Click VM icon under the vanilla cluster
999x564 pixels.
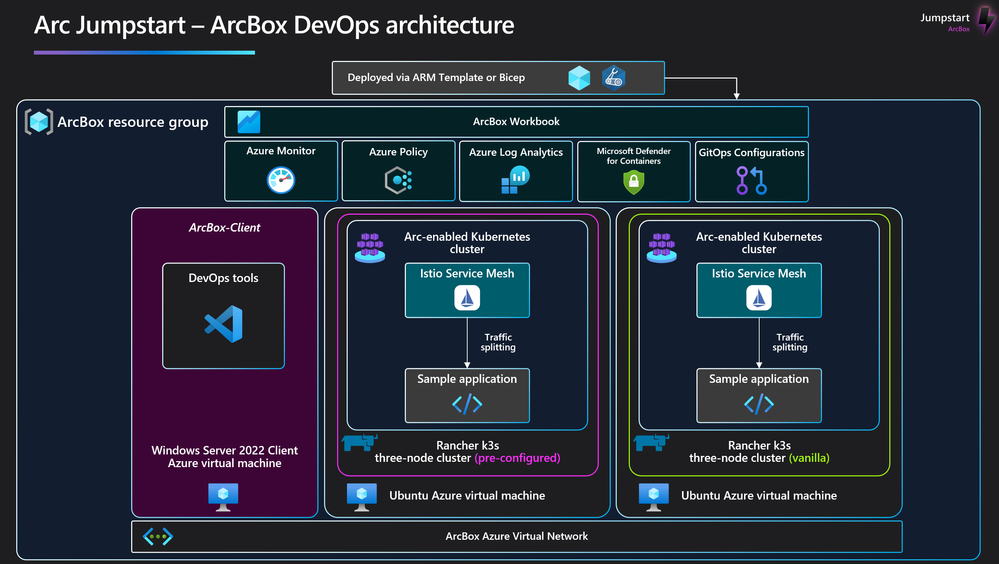654,497
